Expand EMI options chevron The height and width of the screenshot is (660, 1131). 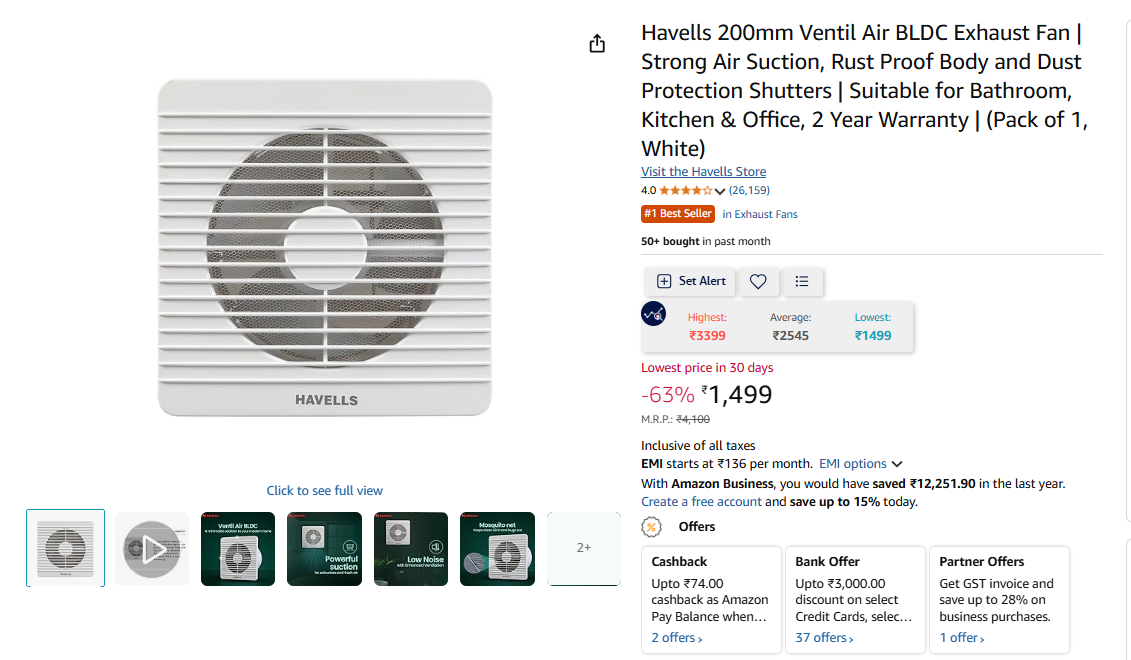pos(897,464)
